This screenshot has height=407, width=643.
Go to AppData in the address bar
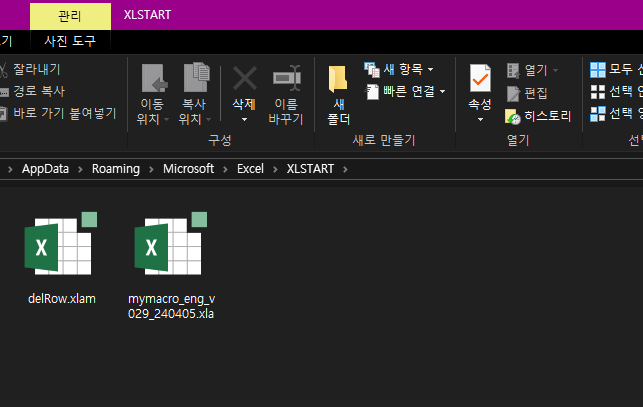pos(46,169)
